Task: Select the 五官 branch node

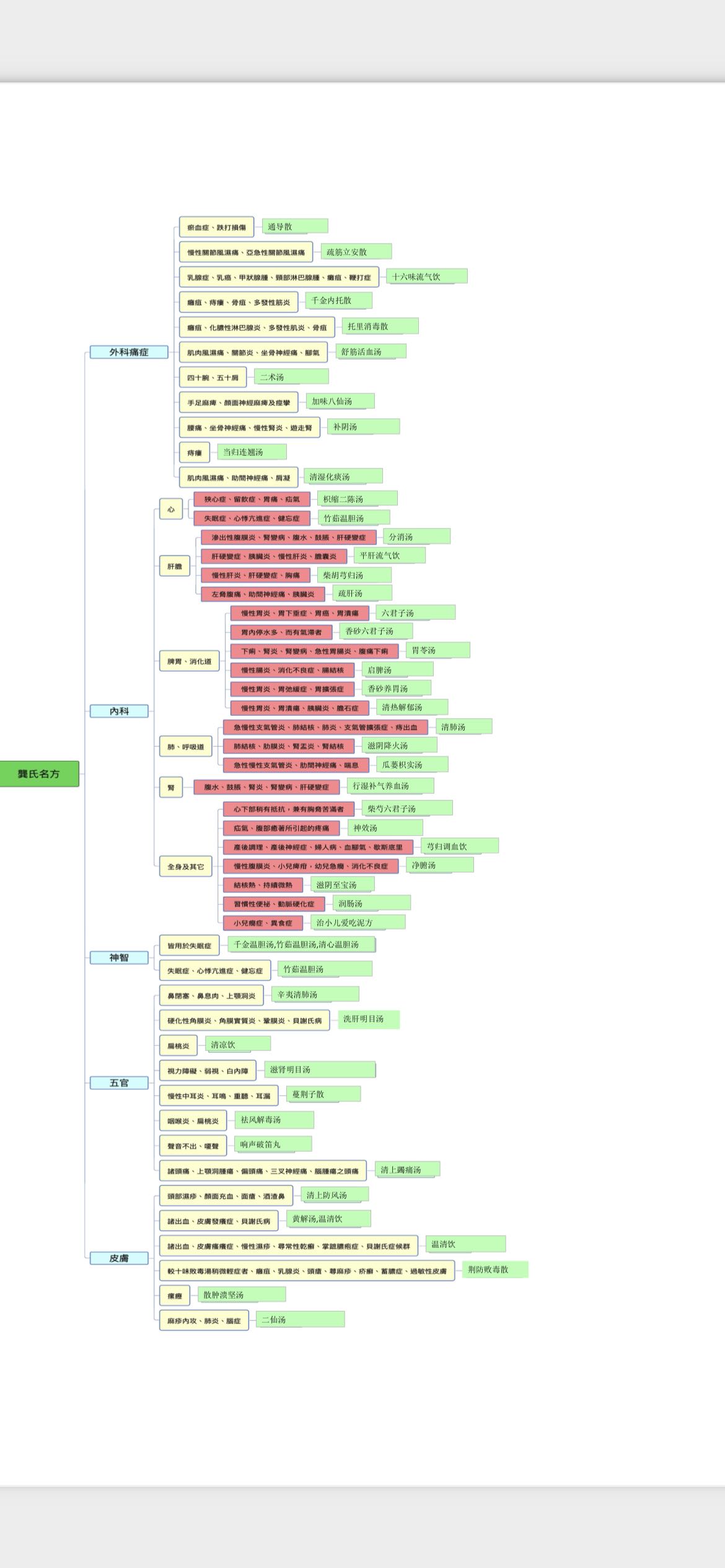Action: (x=119, y=1082)
